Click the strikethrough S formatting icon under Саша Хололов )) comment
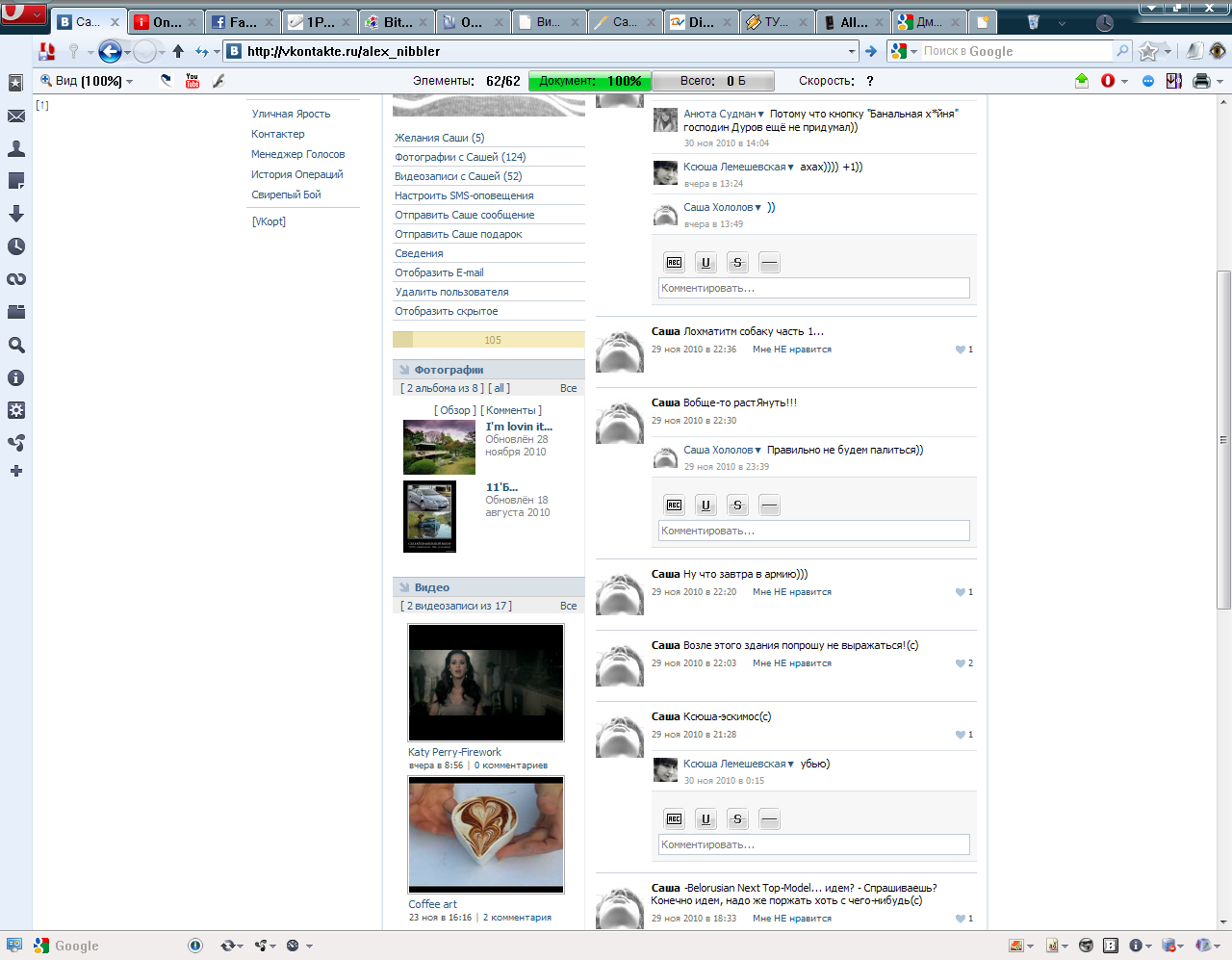Viewport: 1232px width, 960px height. coord(738,263)
